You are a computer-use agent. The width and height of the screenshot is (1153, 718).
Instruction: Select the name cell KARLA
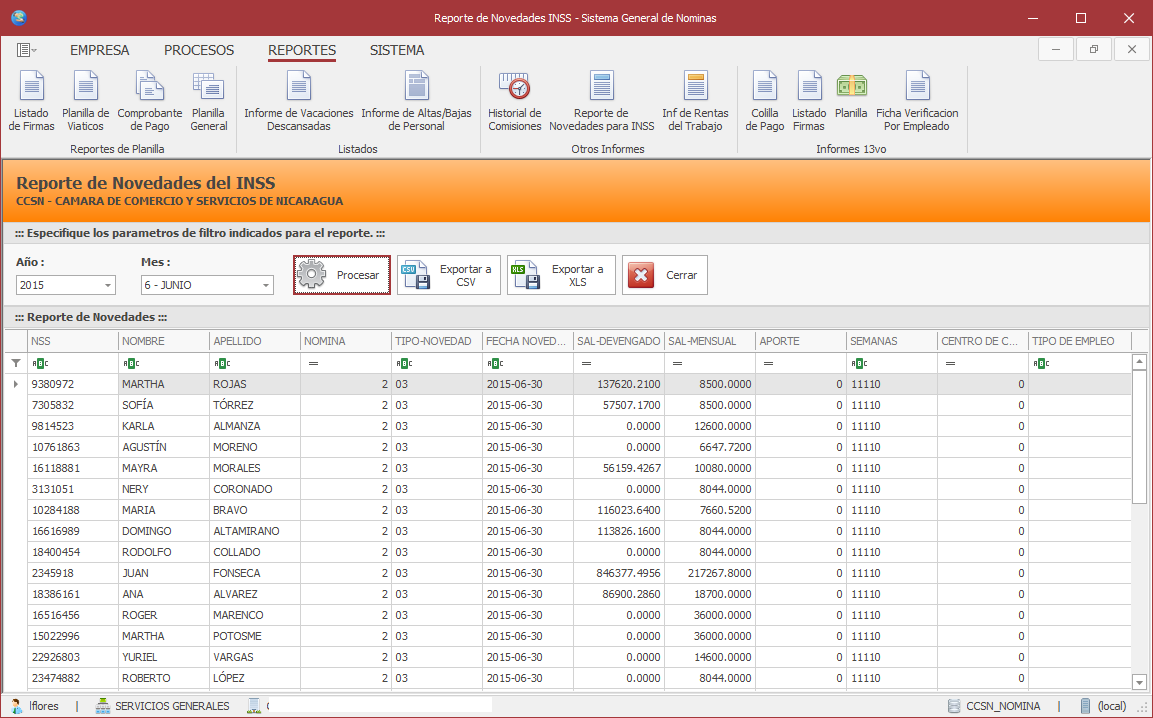pos(164,426)
